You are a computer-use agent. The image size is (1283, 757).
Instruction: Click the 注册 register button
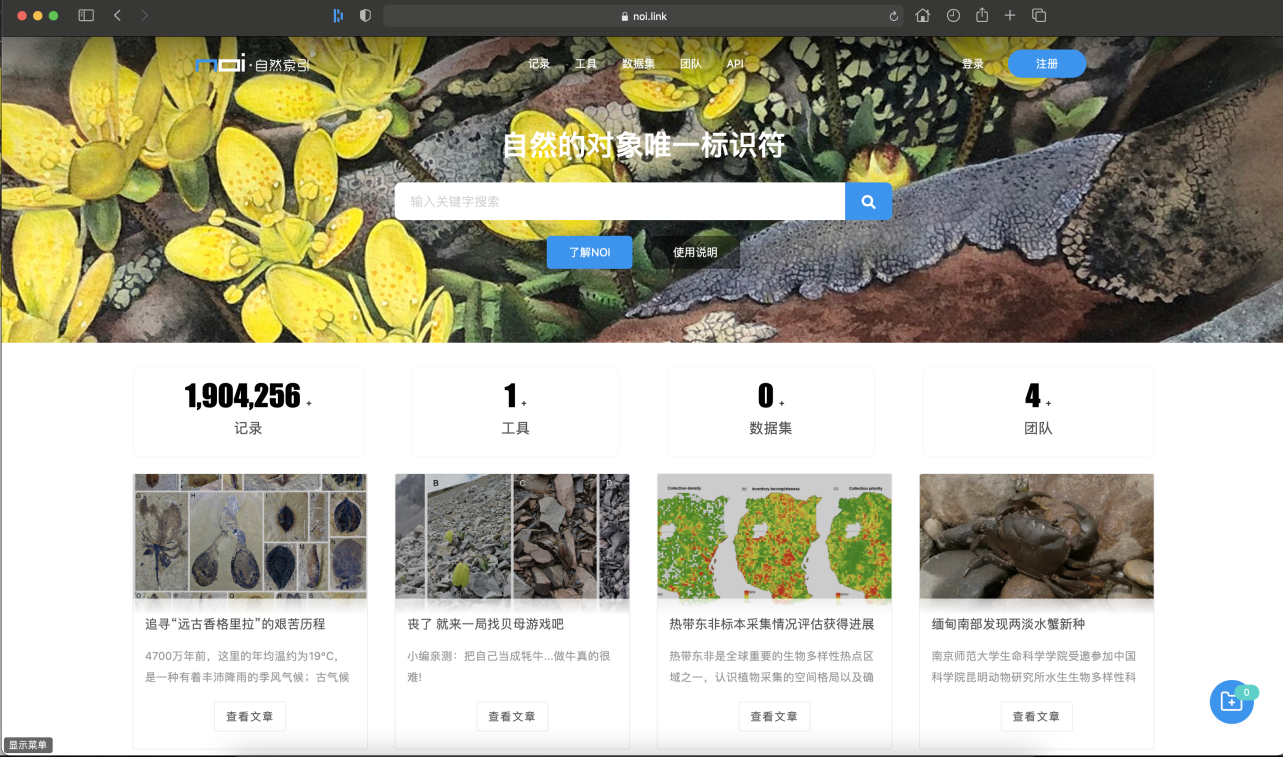point(1046,64)
